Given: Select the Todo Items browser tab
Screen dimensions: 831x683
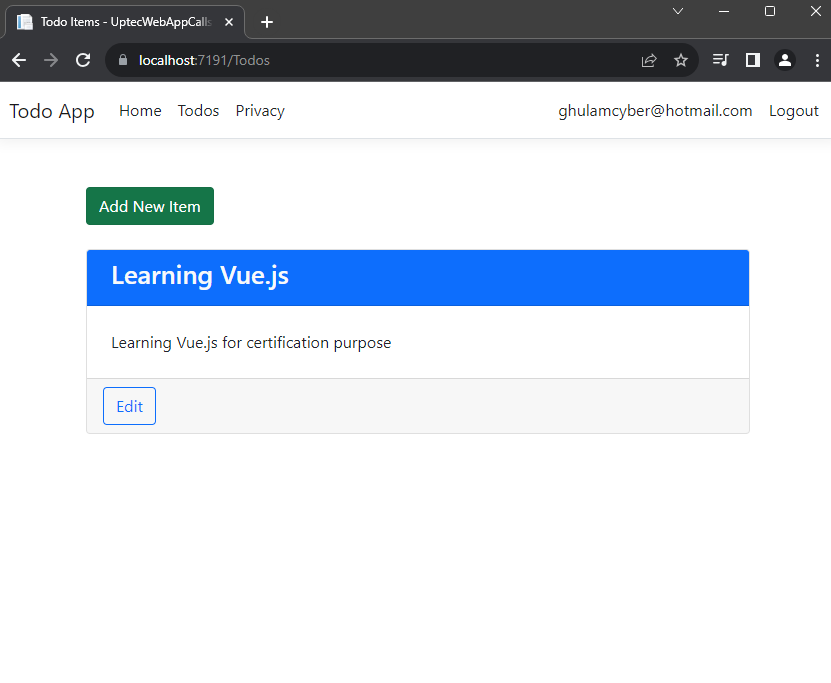Looking at the screenshot, I should click(120, 22).
